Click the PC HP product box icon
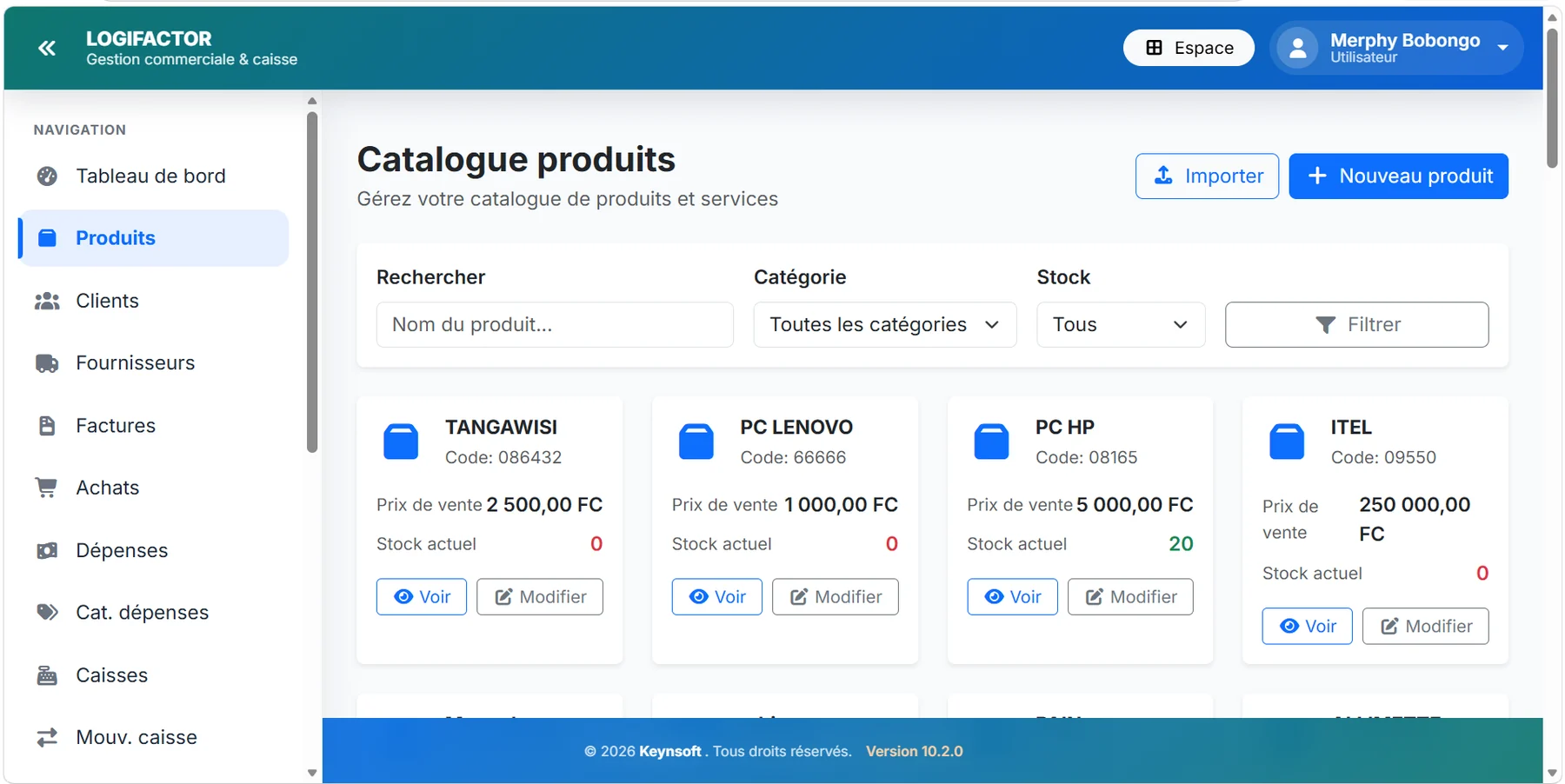Image resolution: width=1565 pixels, height=784 pixels. 991,442
